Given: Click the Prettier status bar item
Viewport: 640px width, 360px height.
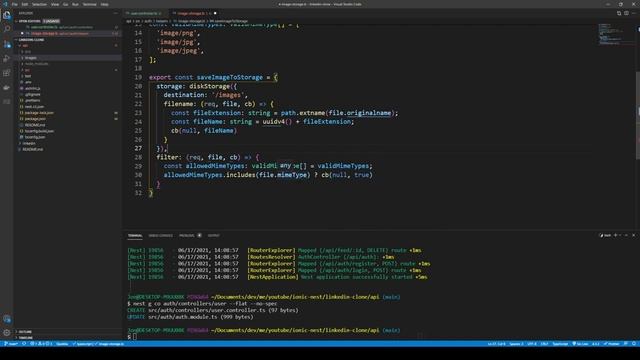Looking at the screenshot, I should (612, 344).
